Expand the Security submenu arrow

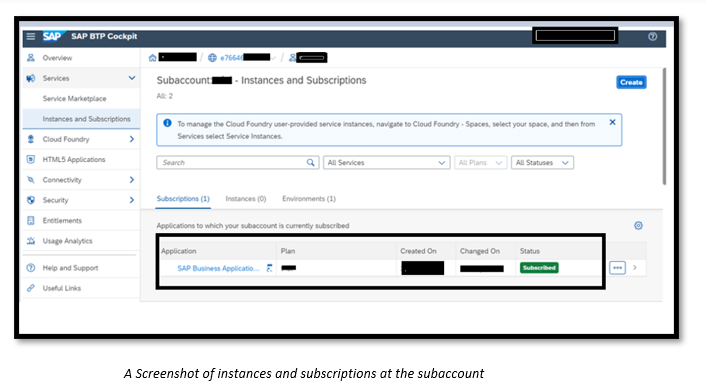pyautogui.click(x=131, y=200)
